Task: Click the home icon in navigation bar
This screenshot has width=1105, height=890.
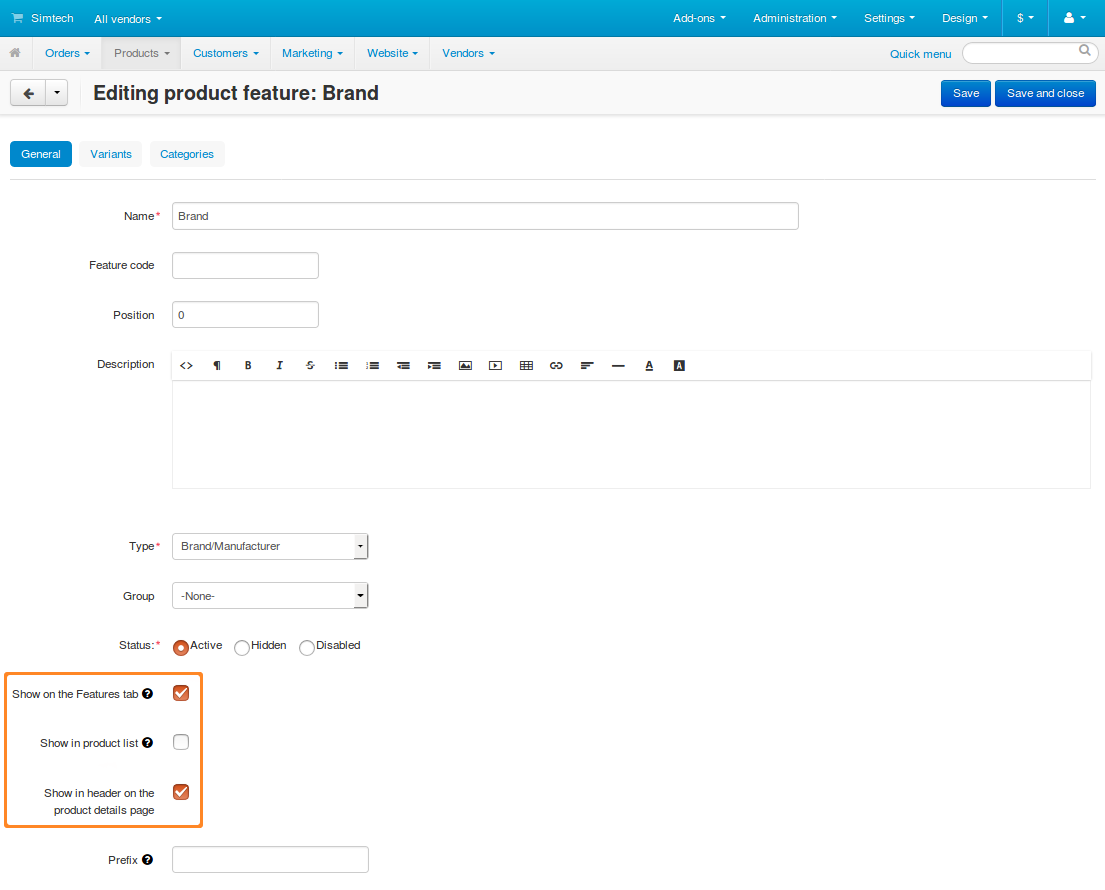Action: [15, 53]
